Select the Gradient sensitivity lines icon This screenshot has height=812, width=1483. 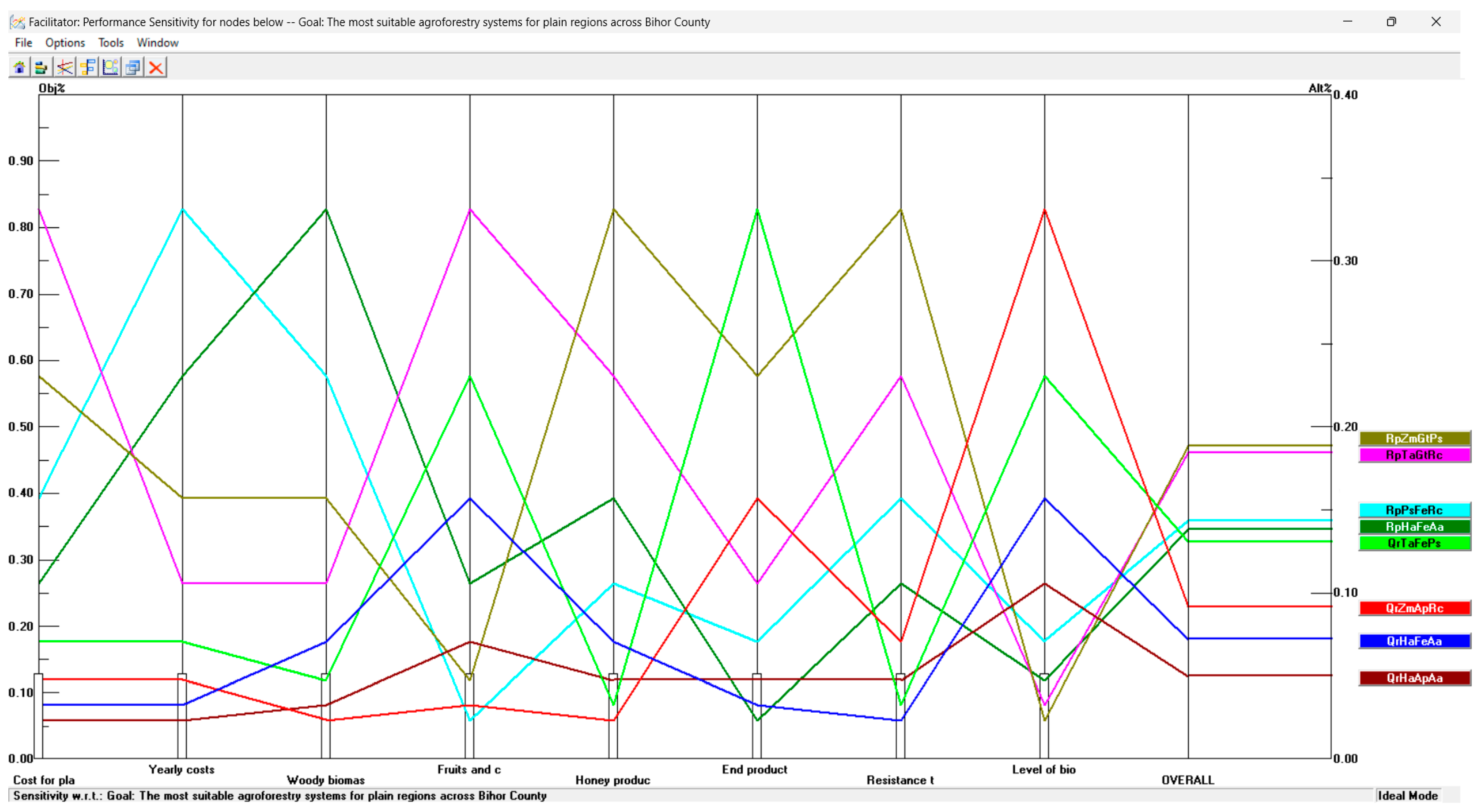click(65, 67)
